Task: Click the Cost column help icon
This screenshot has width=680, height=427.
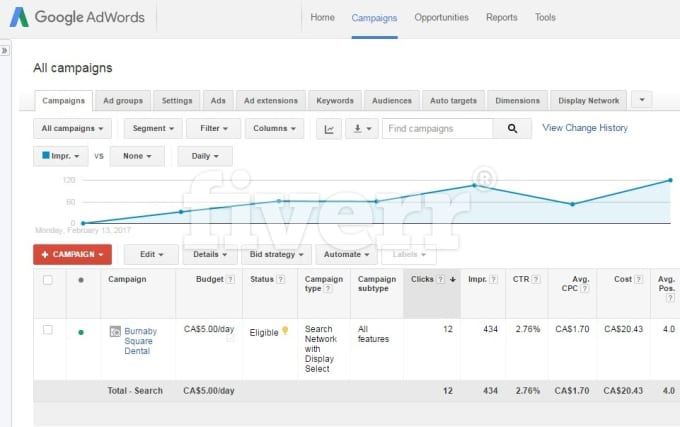Action: (x=638, y=280)
